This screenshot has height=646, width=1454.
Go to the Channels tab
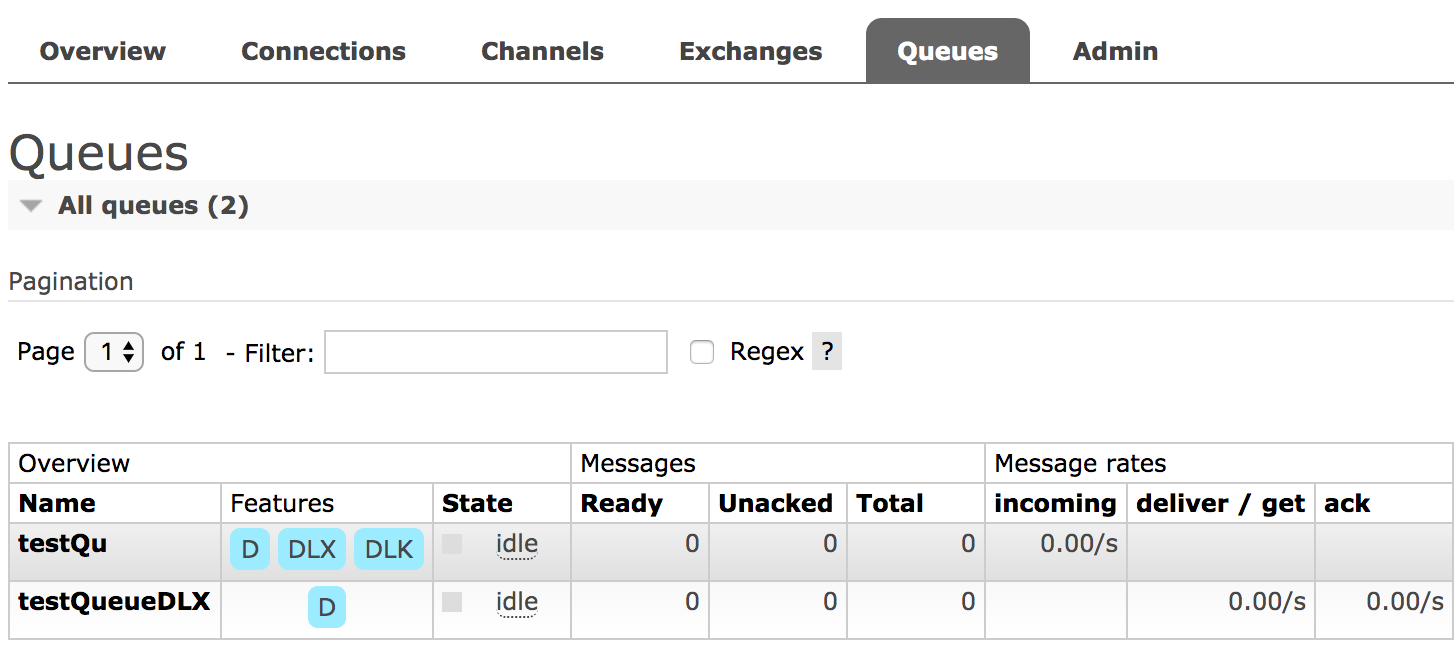(x=542, y=51)
